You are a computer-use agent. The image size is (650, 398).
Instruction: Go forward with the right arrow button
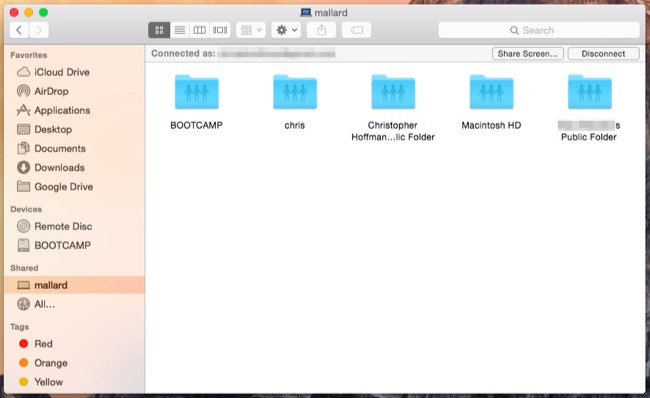click(39, 30)
